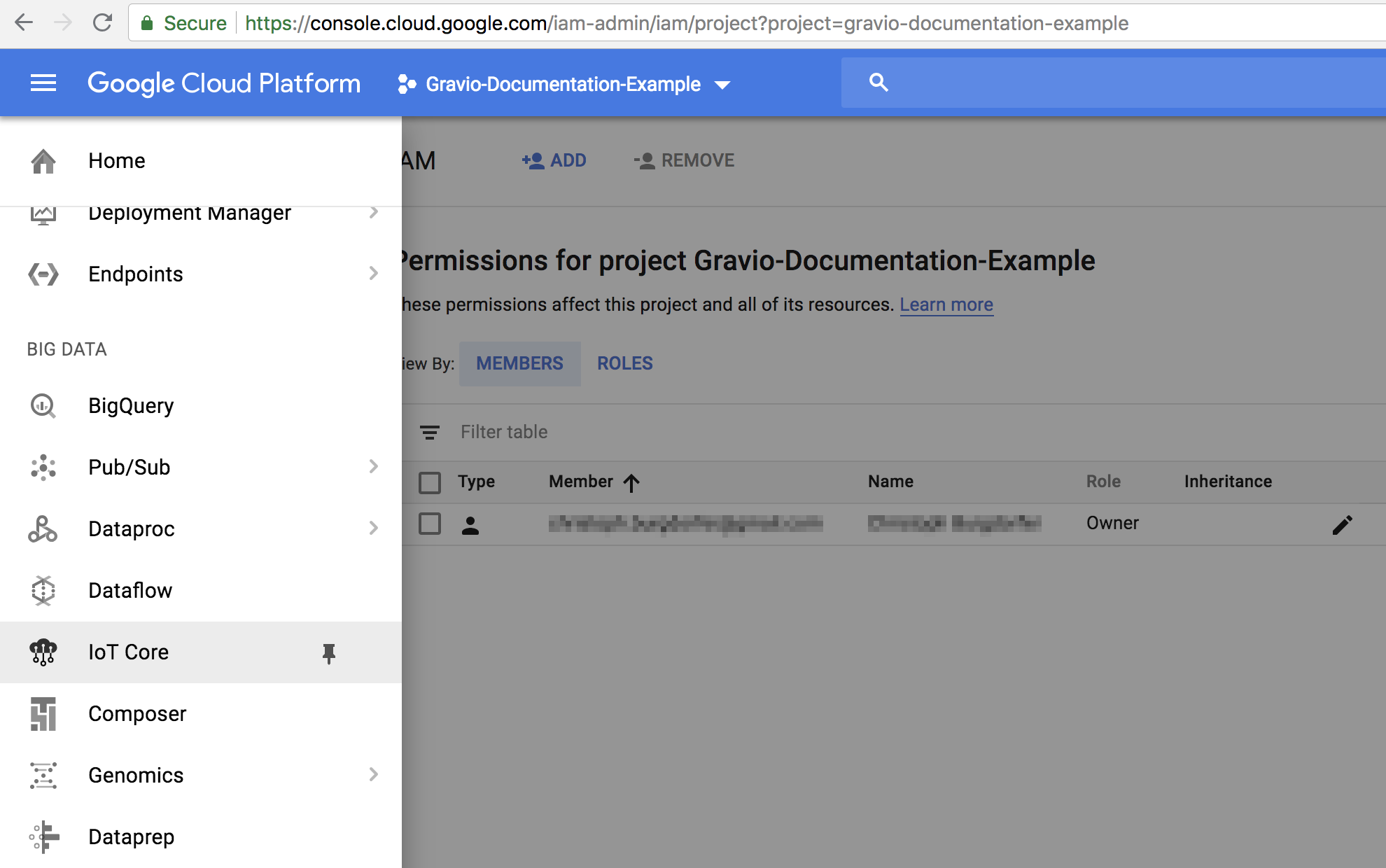Click the Pub/Sub dots icon
1386x868 pixels.
coord(43,468)
